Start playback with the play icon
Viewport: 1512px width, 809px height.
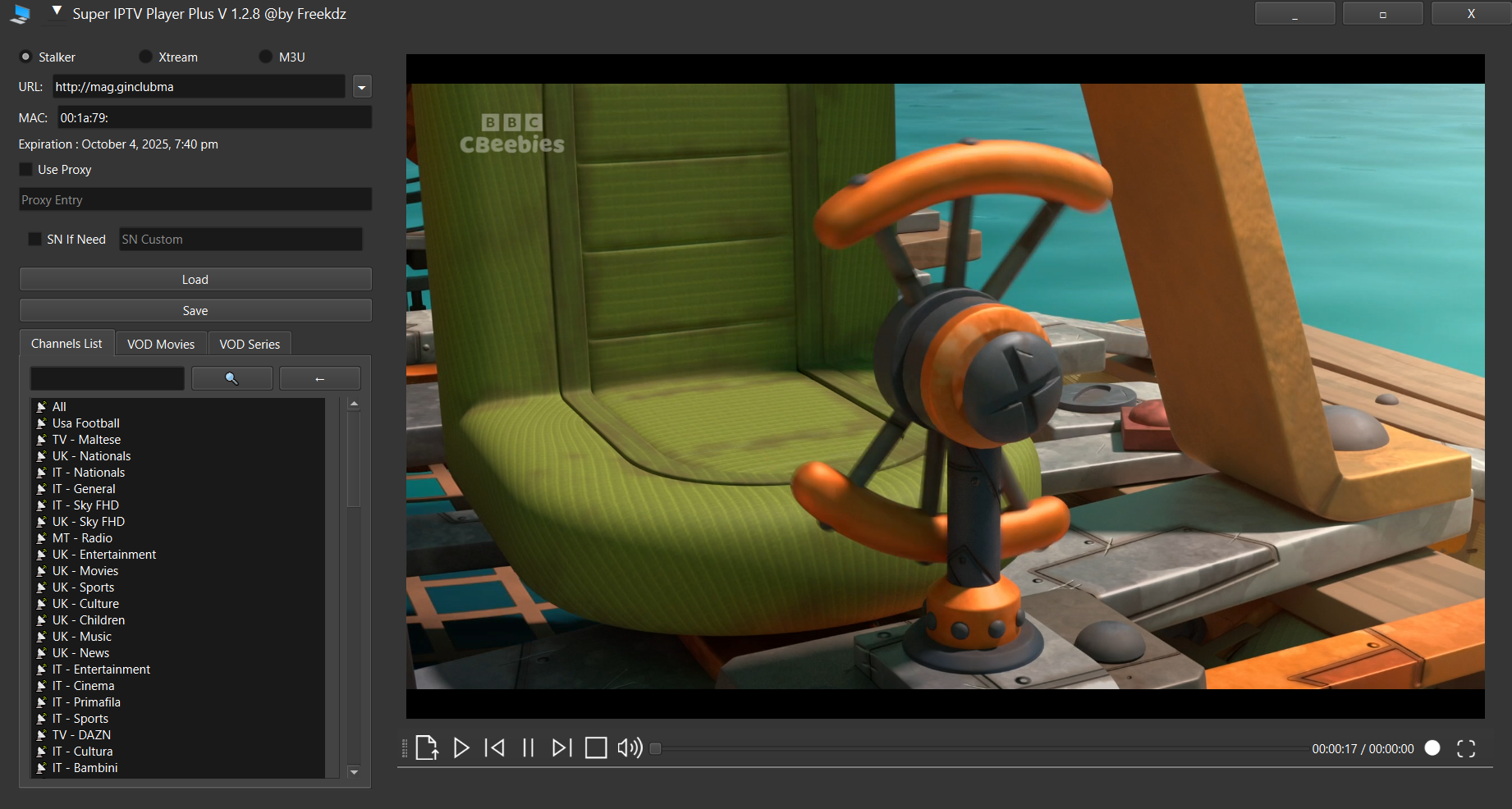pos(461,747)
